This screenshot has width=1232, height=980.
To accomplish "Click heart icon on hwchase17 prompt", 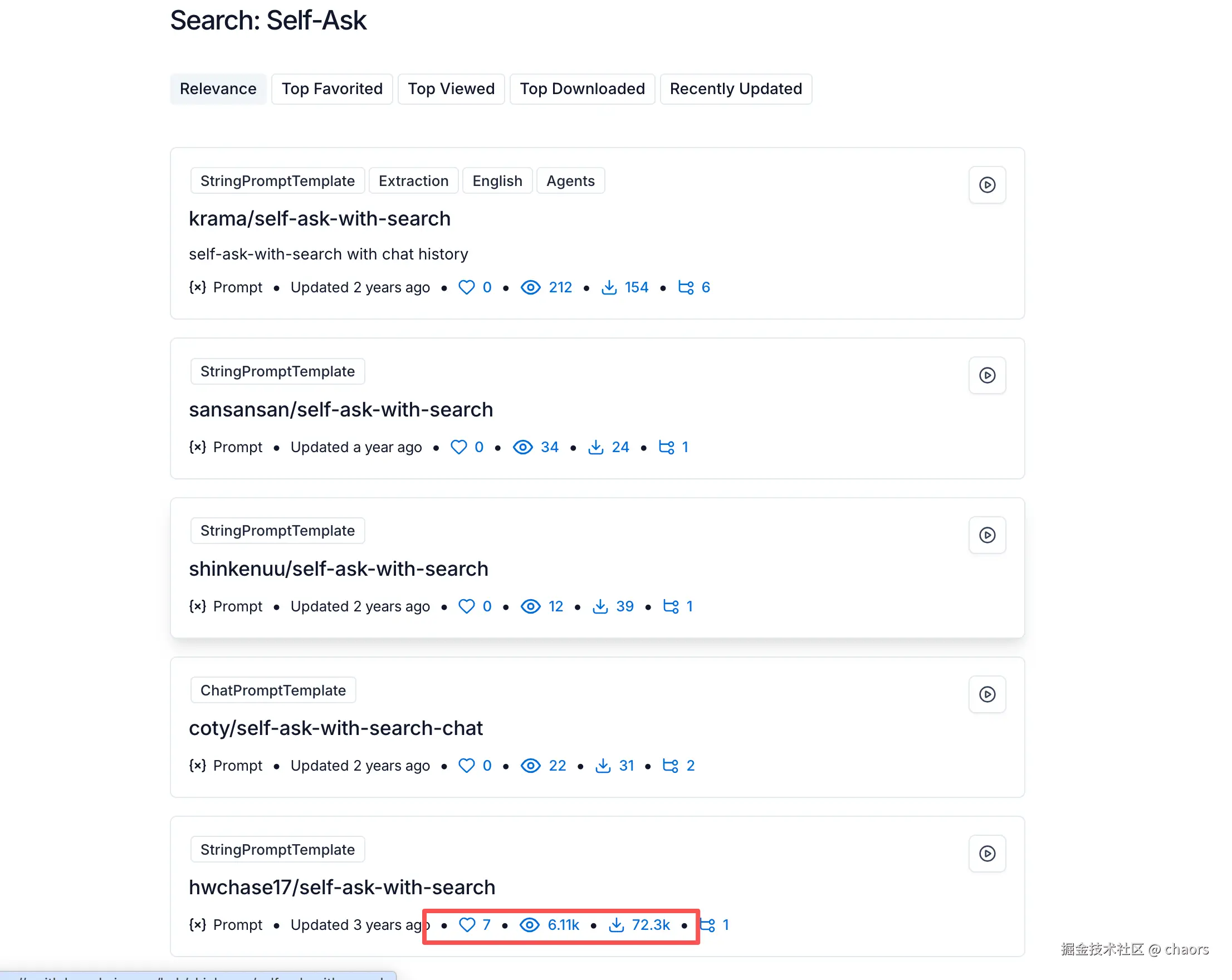I will 467,924.
